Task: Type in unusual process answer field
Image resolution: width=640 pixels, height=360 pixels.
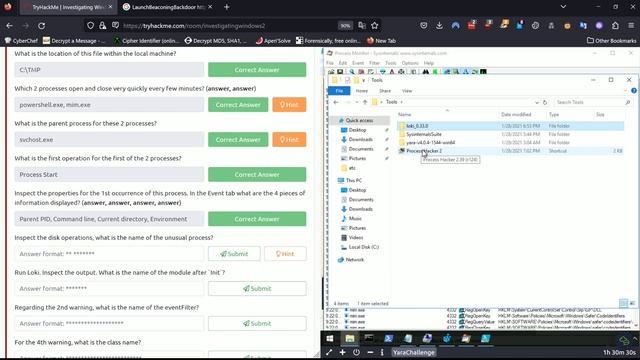Action: [x=109, y=253]
